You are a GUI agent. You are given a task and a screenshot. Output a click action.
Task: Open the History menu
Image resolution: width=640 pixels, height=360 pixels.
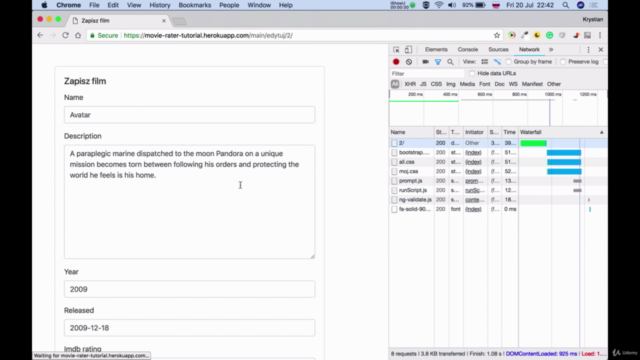[x=160, y=5]
